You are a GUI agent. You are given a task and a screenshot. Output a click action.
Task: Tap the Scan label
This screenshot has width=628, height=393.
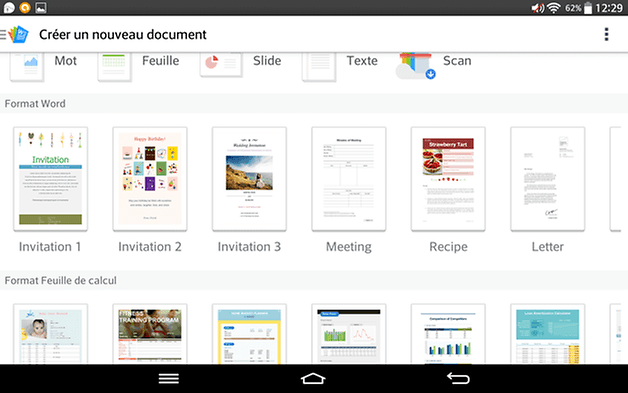[x=457, y=61]
